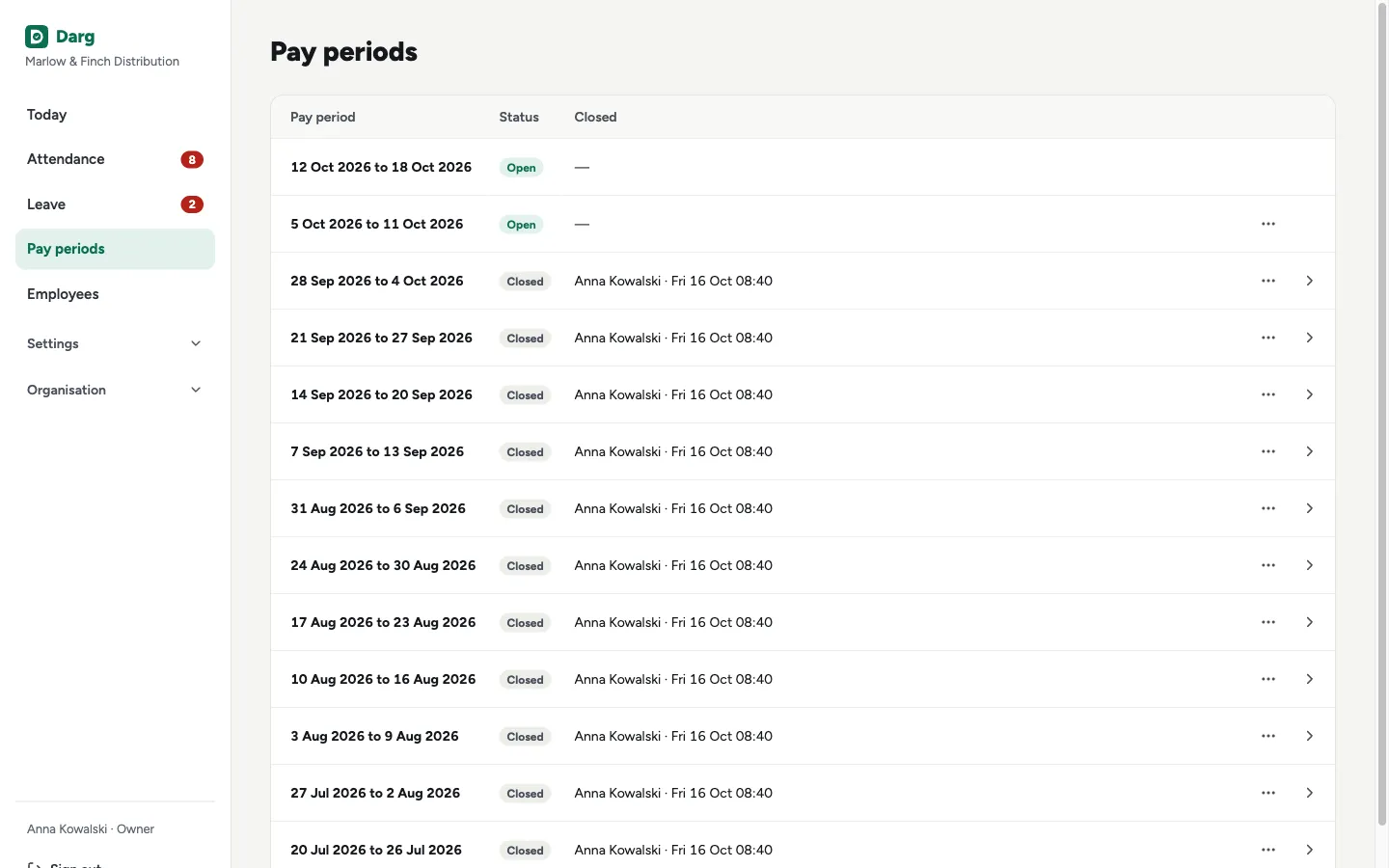Open more options for 27 Jul 2026 period

pyautogui.click(x=1268, y=793)
